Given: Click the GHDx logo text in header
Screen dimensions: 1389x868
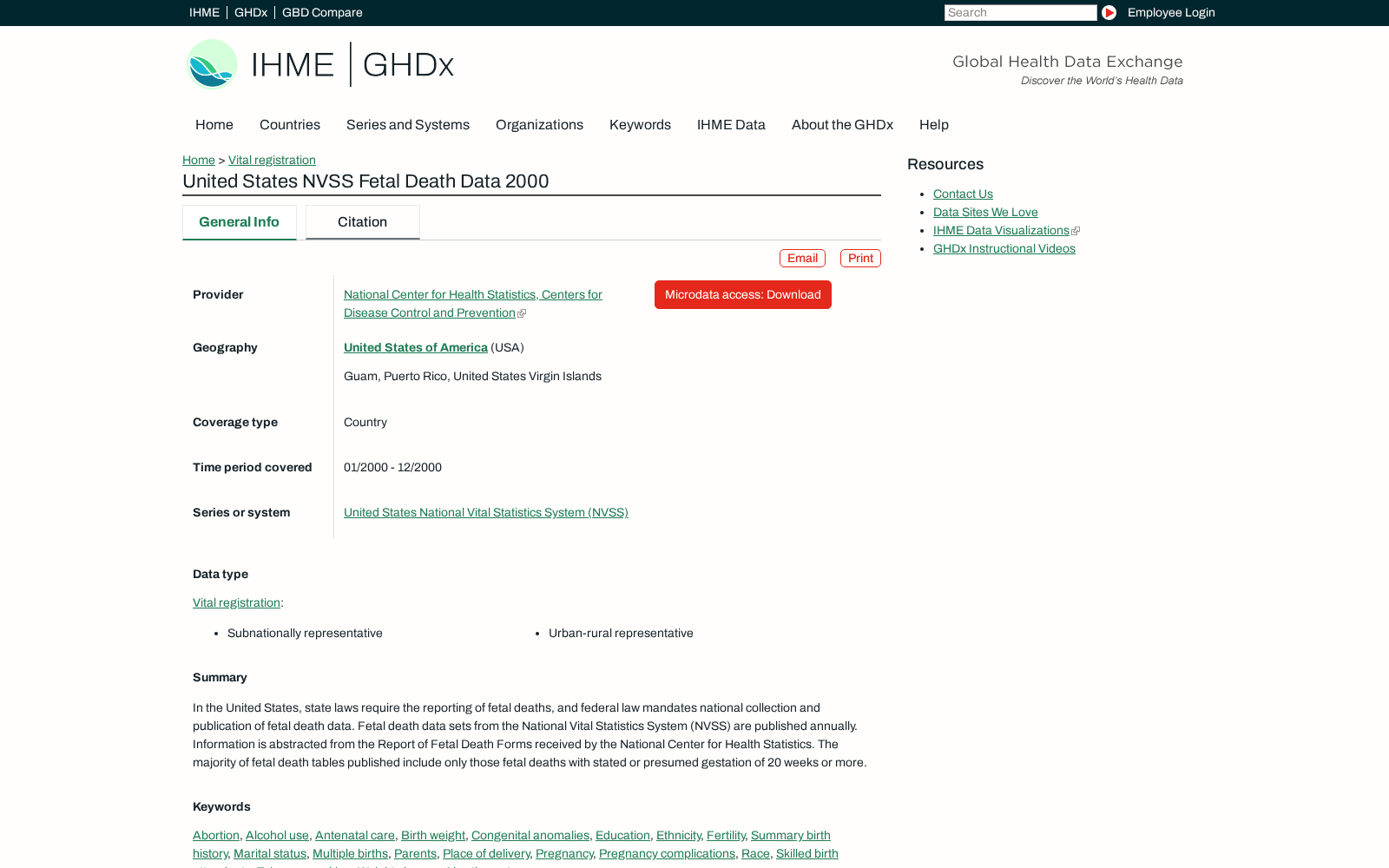Looking at the screenshot, I should coord(408,64).
